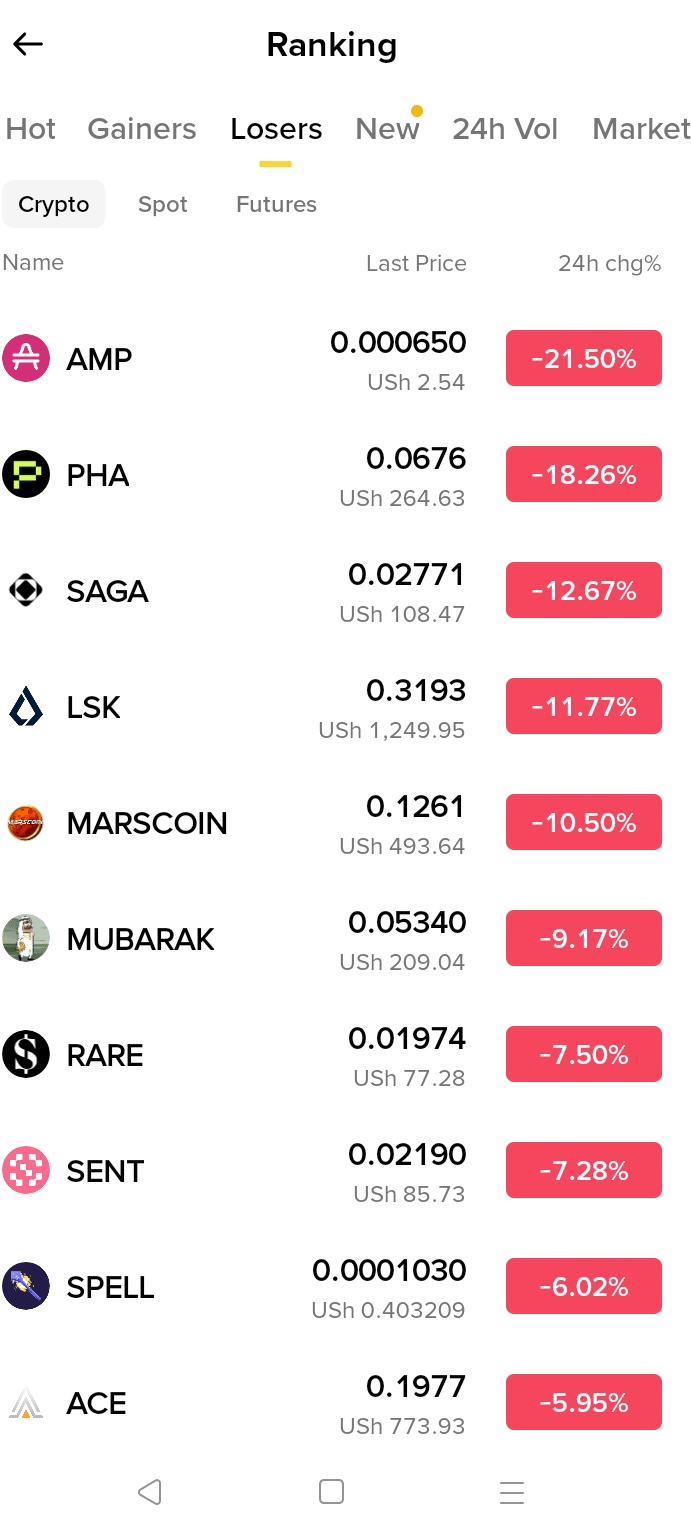Sort by the 24h chg% column header

click(609, 263)
